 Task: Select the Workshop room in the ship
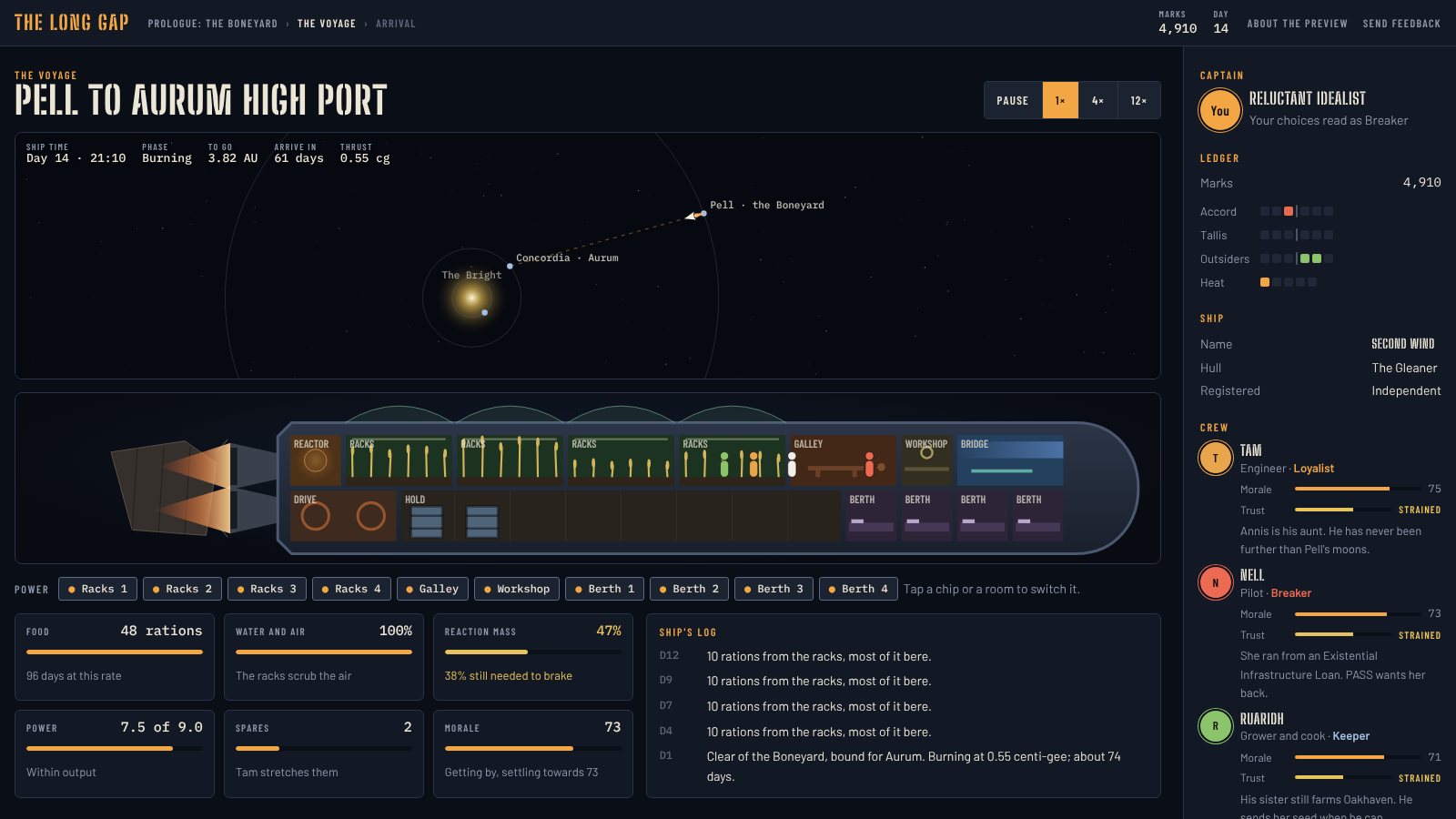click(926, 460)
